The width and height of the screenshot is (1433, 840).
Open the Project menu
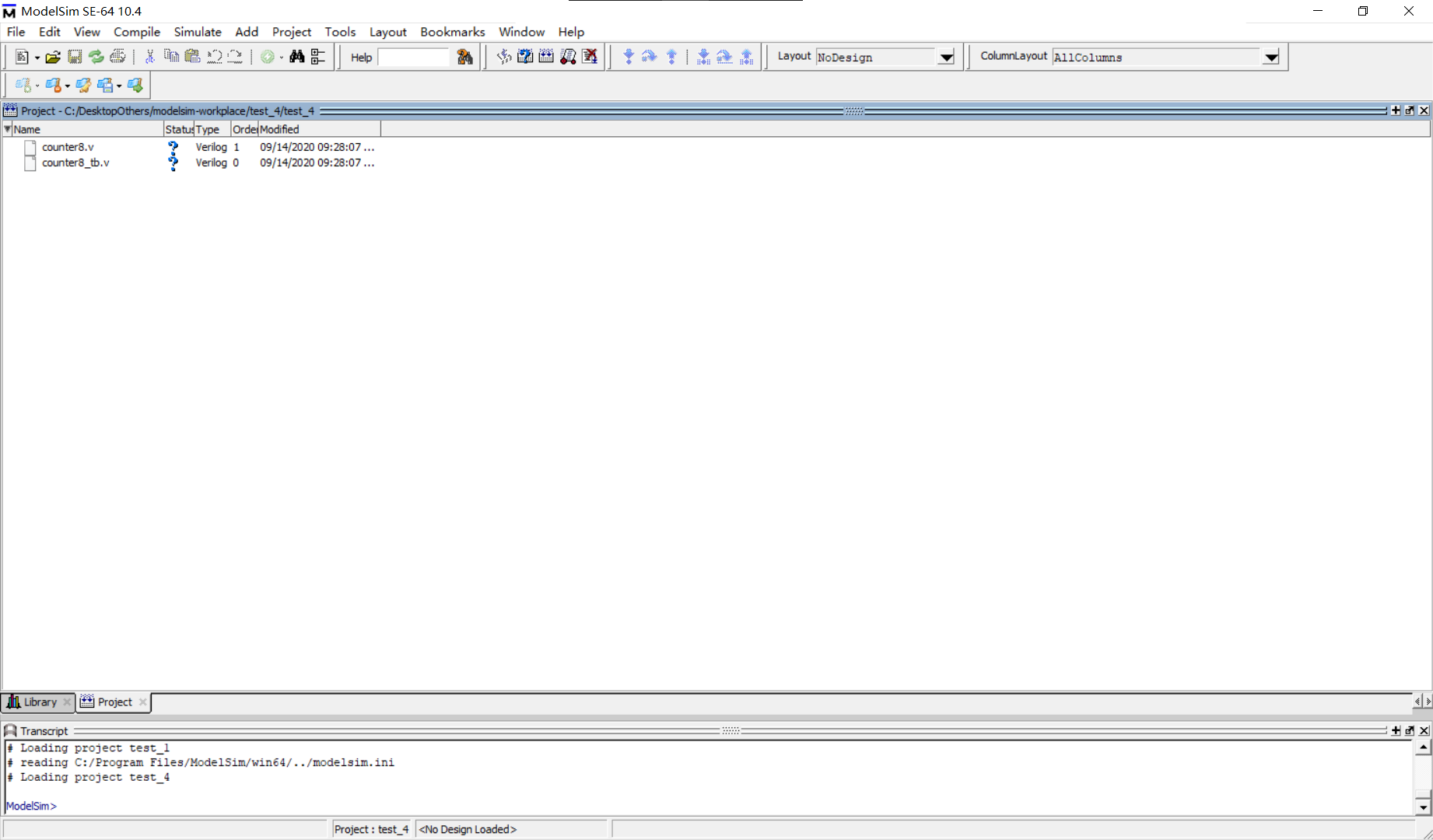pos(292,32)
